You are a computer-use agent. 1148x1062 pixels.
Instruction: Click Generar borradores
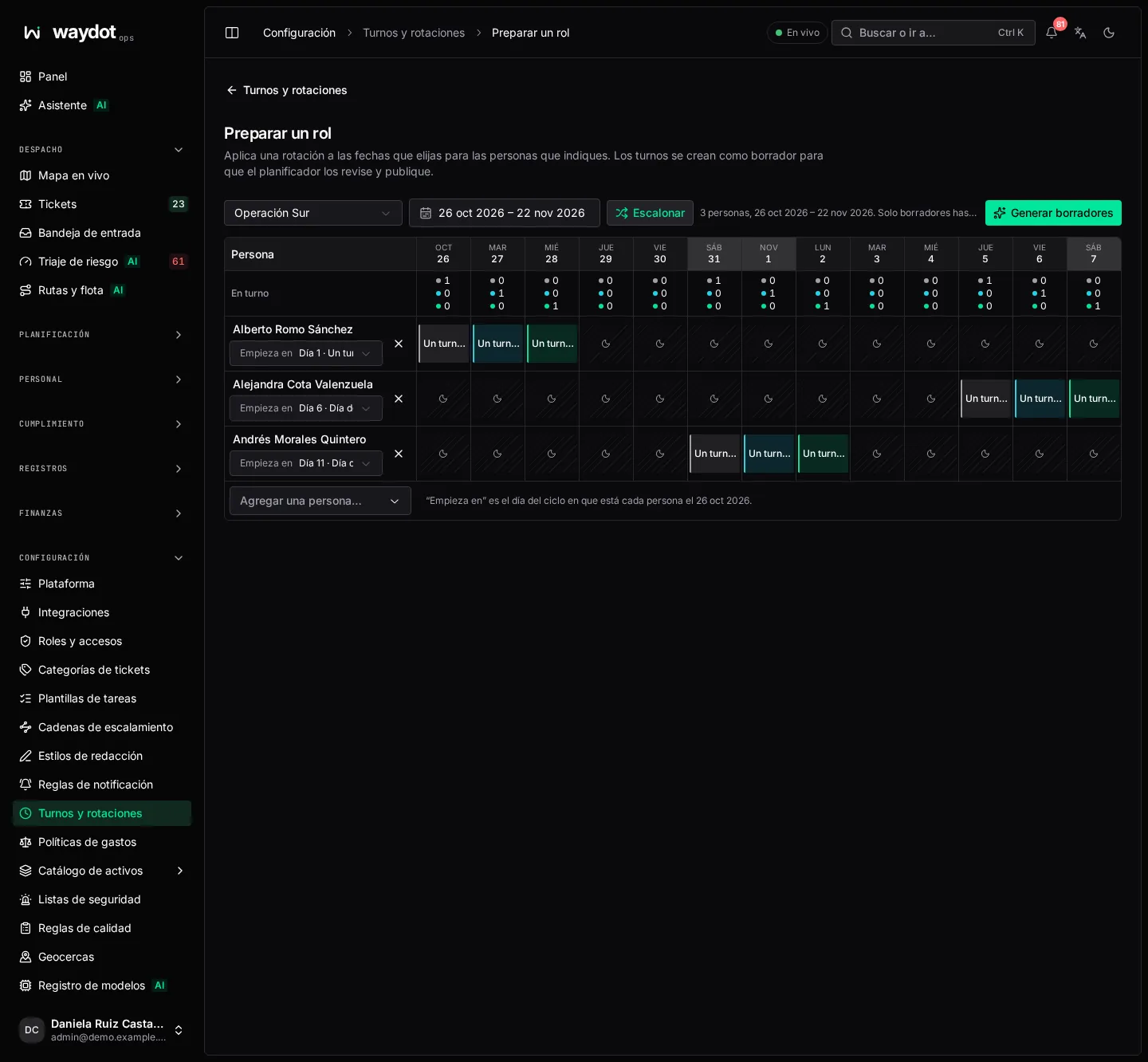[x=1053, y=213]
